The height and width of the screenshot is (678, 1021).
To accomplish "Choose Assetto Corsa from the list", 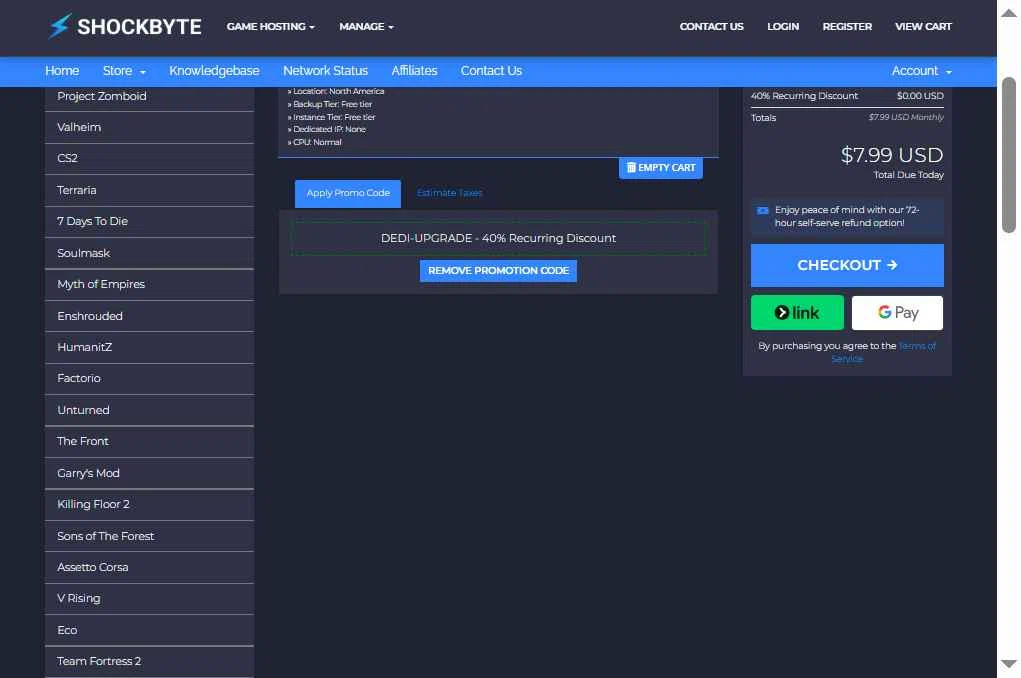I will (149, 568).
